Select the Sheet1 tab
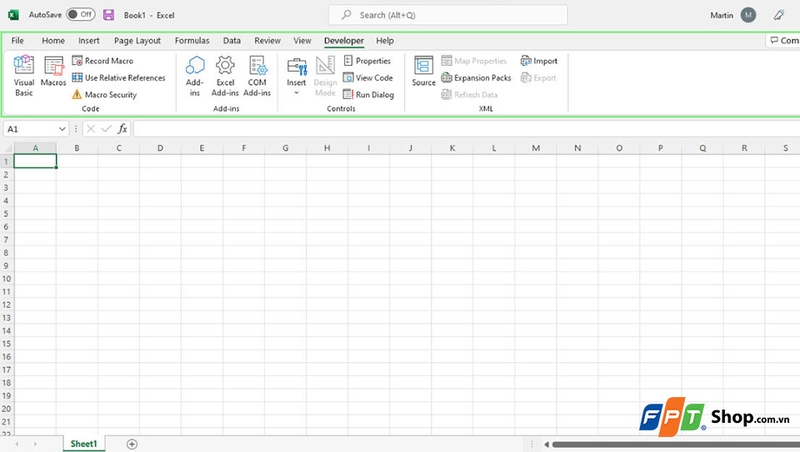The width and height of the screenshot is (800, 452). [x=84, y=444]
